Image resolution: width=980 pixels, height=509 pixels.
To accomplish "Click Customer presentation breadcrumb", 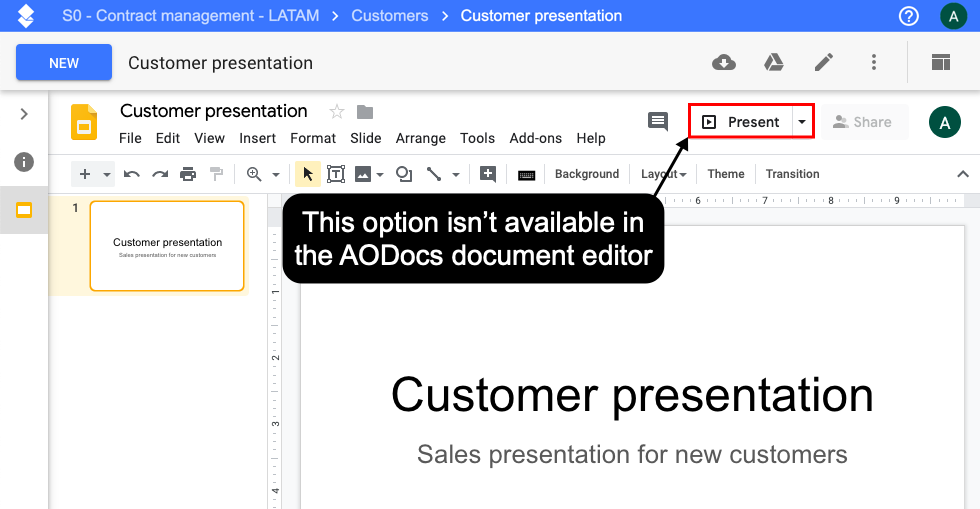I will [x=541, y=16].
